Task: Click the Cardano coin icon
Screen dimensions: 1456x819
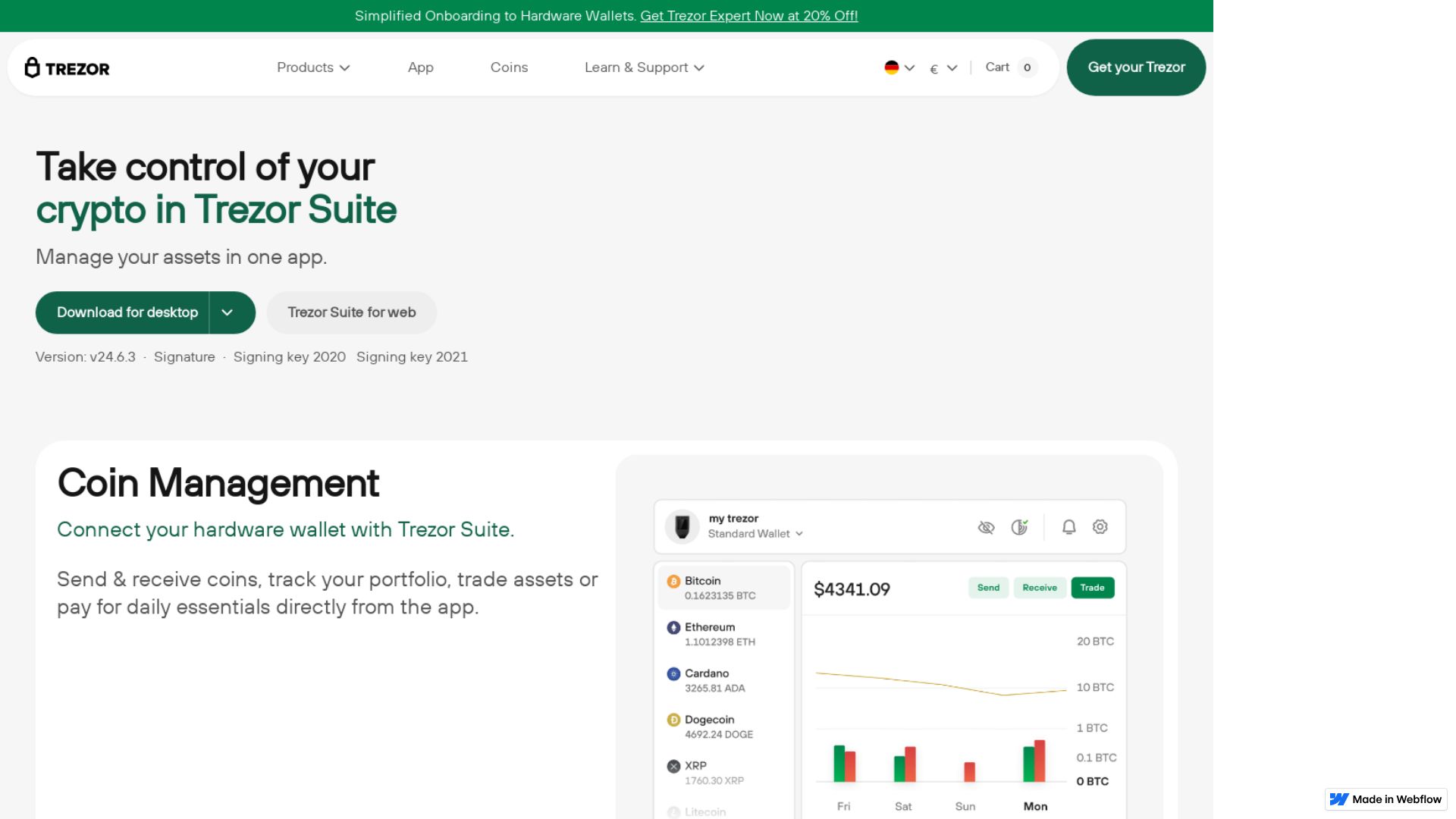Action: point(673,674)
